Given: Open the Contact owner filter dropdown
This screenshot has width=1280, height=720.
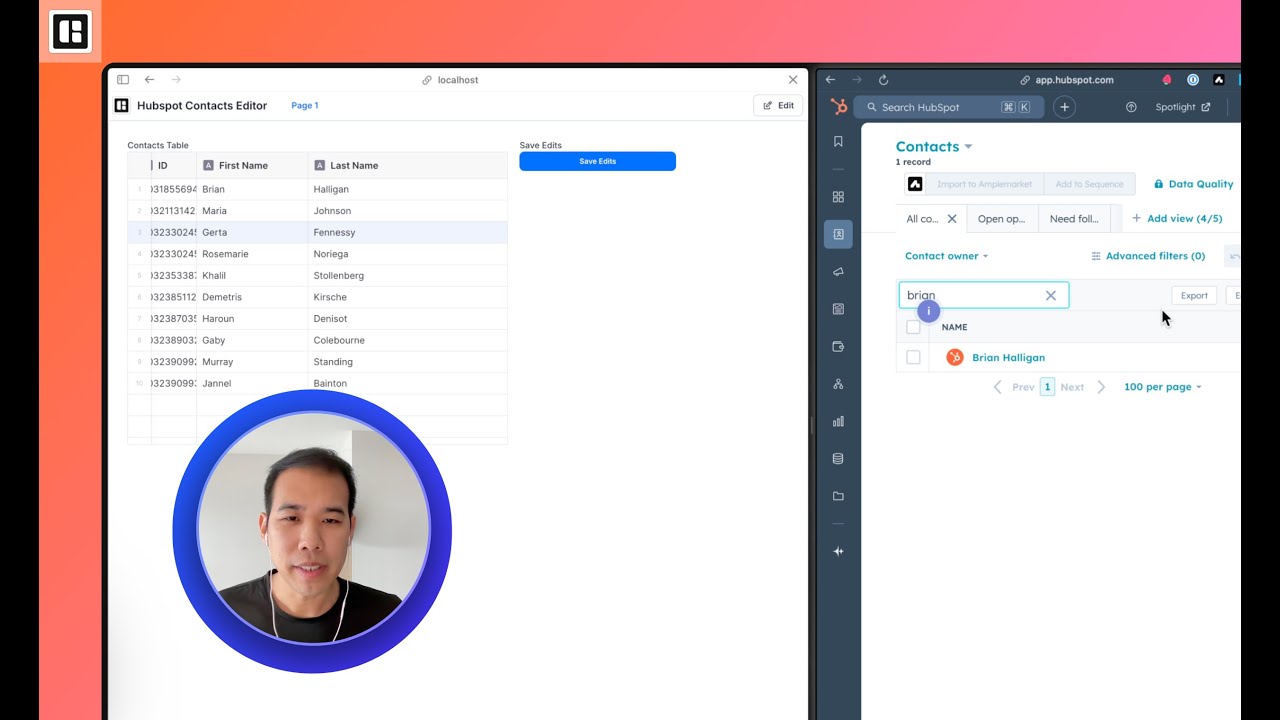Looking at the screenshot, I should pyautogui.click(x=946, y=256).
